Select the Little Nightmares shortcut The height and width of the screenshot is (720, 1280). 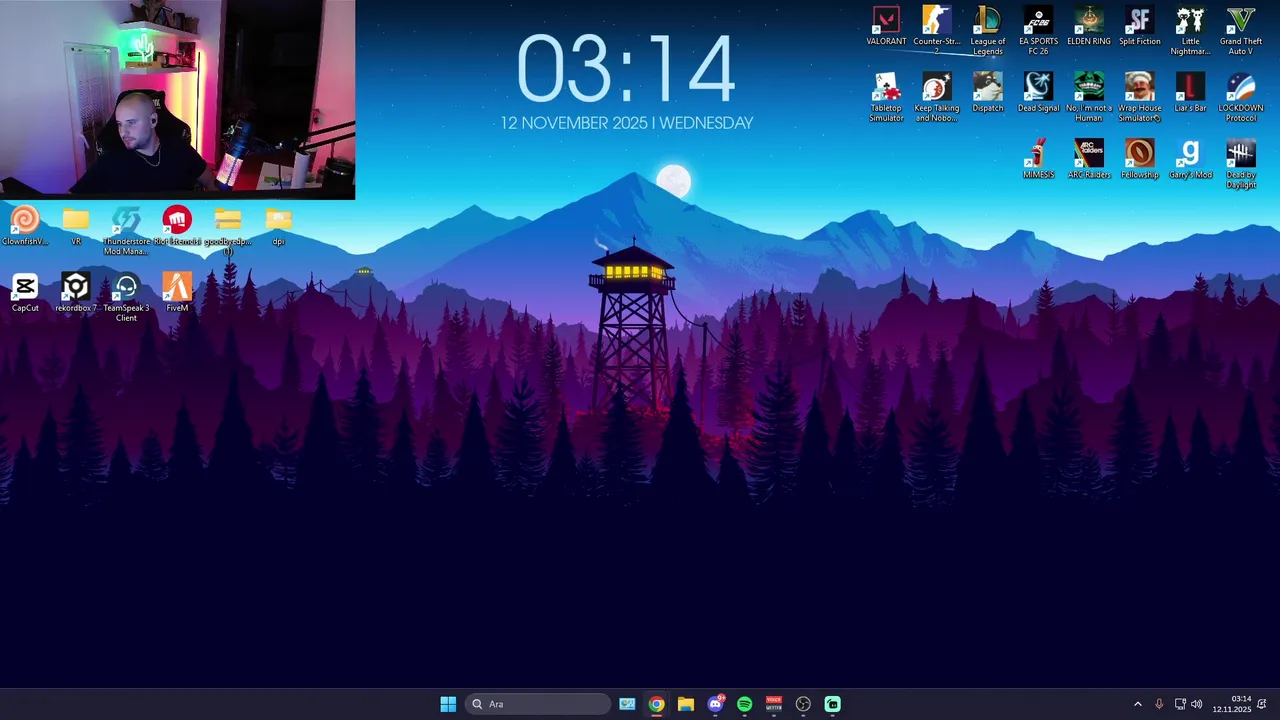(x=1190, y=31)
